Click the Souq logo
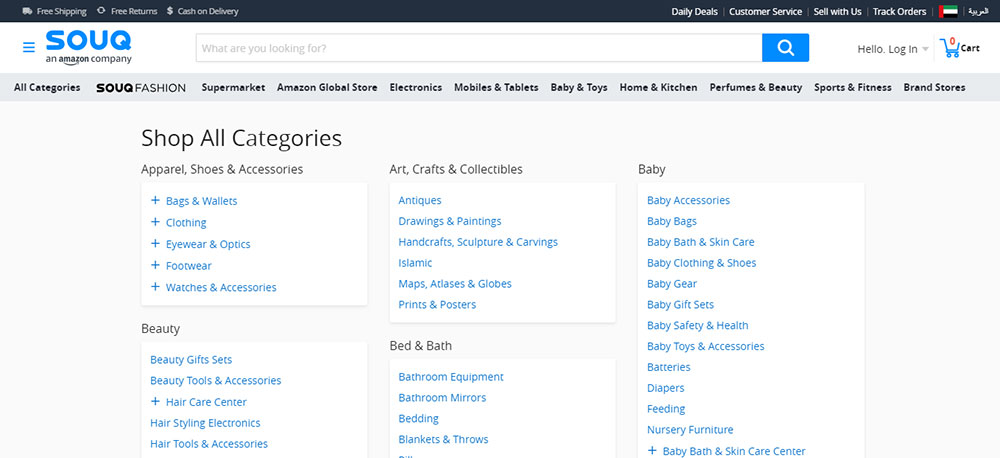This screenshot has width=1000, height=458. (x=88, y=47)
